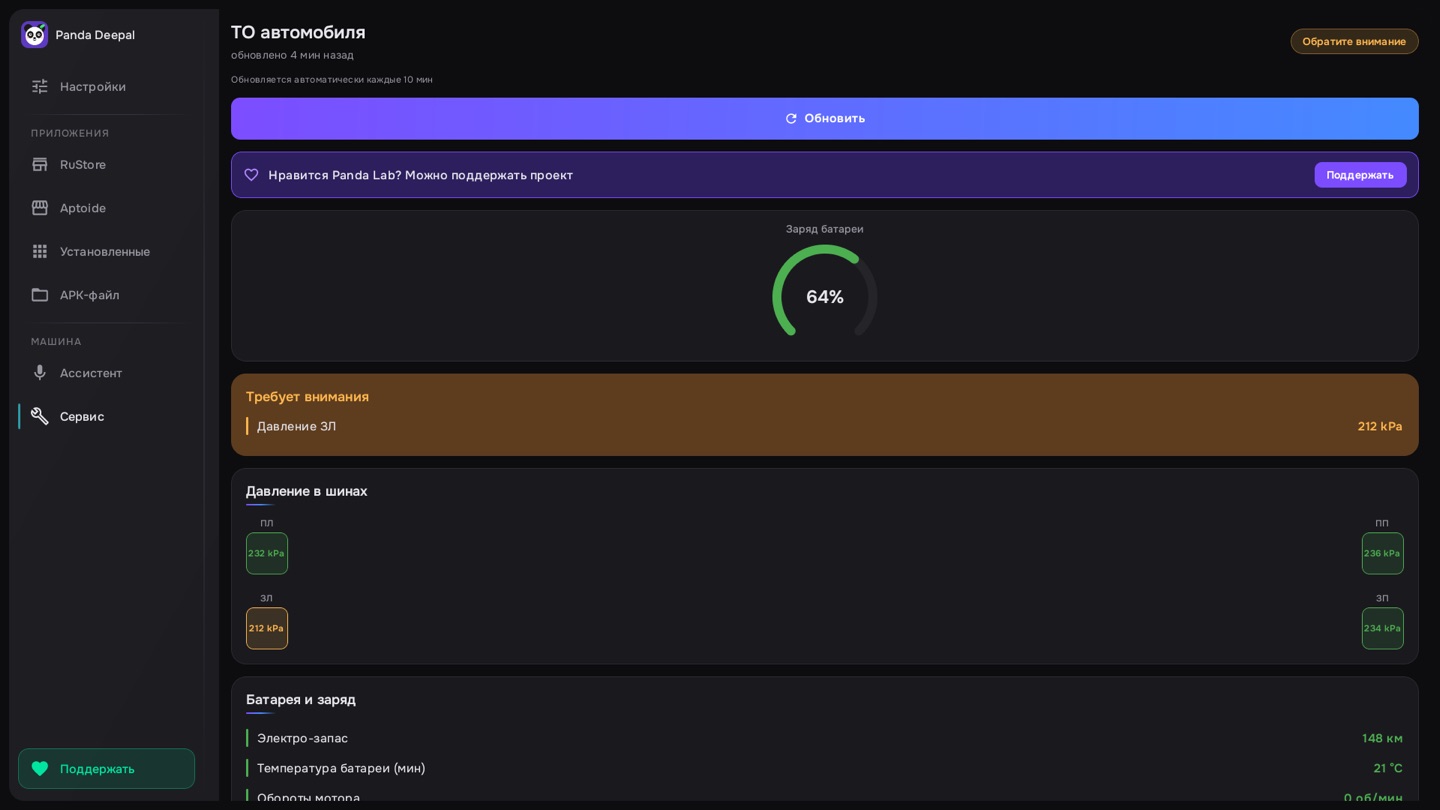This screenshot has height=810, width=1440.
Task: Click the Ассистент microphone icon
Action: tap(40, 373)
